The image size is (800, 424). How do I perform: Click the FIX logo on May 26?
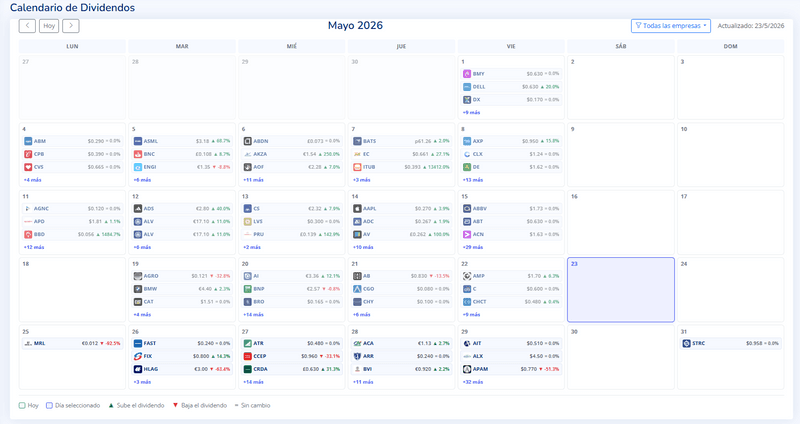[138, 356]
